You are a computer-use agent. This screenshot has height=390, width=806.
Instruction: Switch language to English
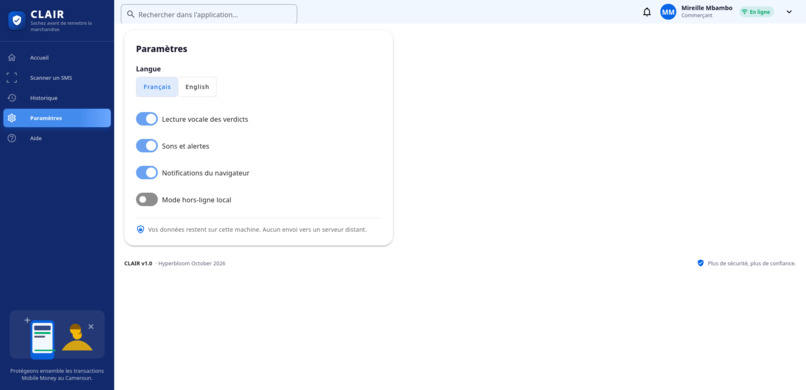(197, 87)
